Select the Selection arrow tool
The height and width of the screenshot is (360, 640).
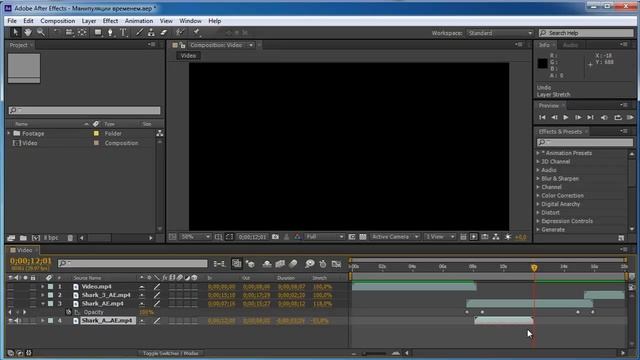(x=15, y=32)
